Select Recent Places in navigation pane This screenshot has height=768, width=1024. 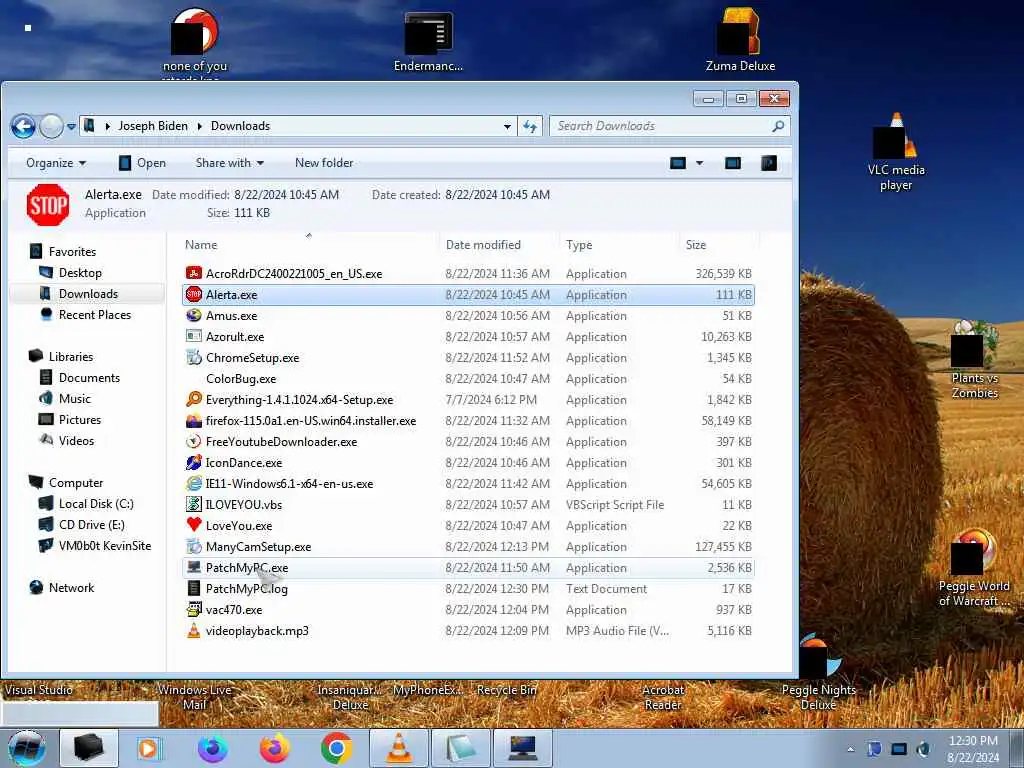85,315
